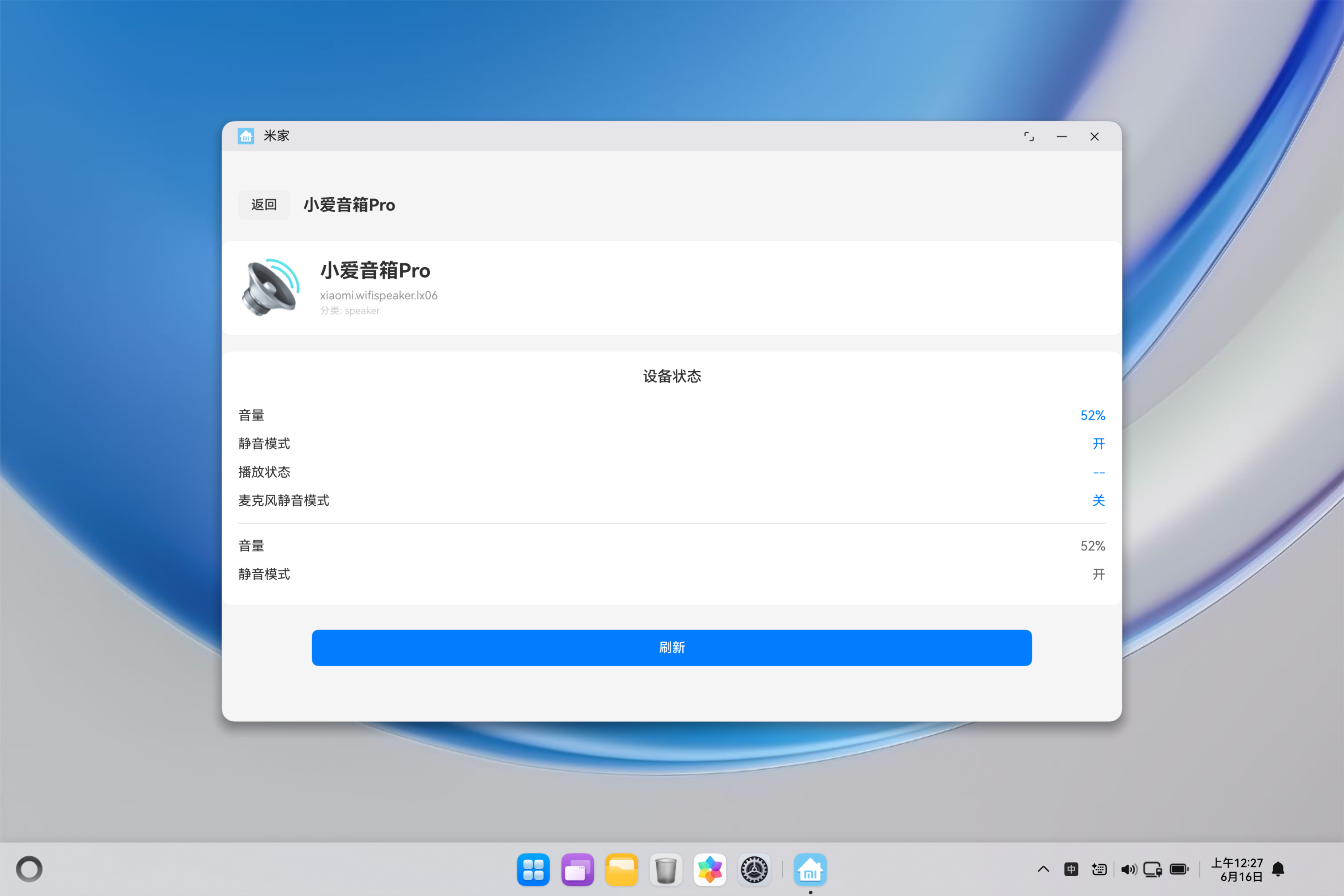Click the circle button at taskbar left
Image resolution: width=1344 pixels, height=896 pixels.
click(29, 869)
